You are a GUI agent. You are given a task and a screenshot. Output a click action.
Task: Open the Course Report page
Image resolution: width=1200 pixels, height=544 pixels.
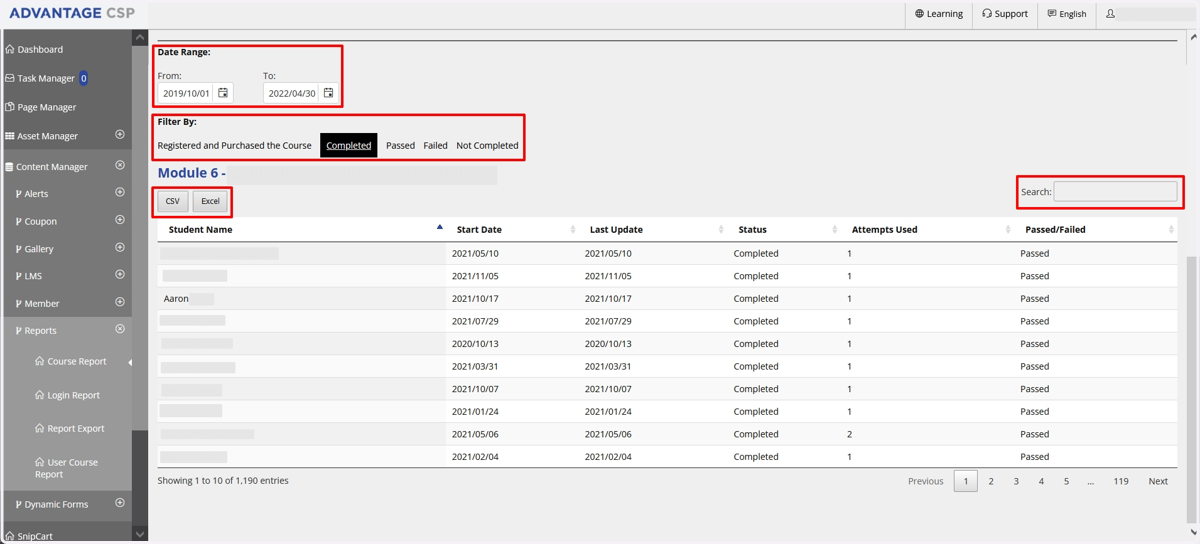point(77,361)
